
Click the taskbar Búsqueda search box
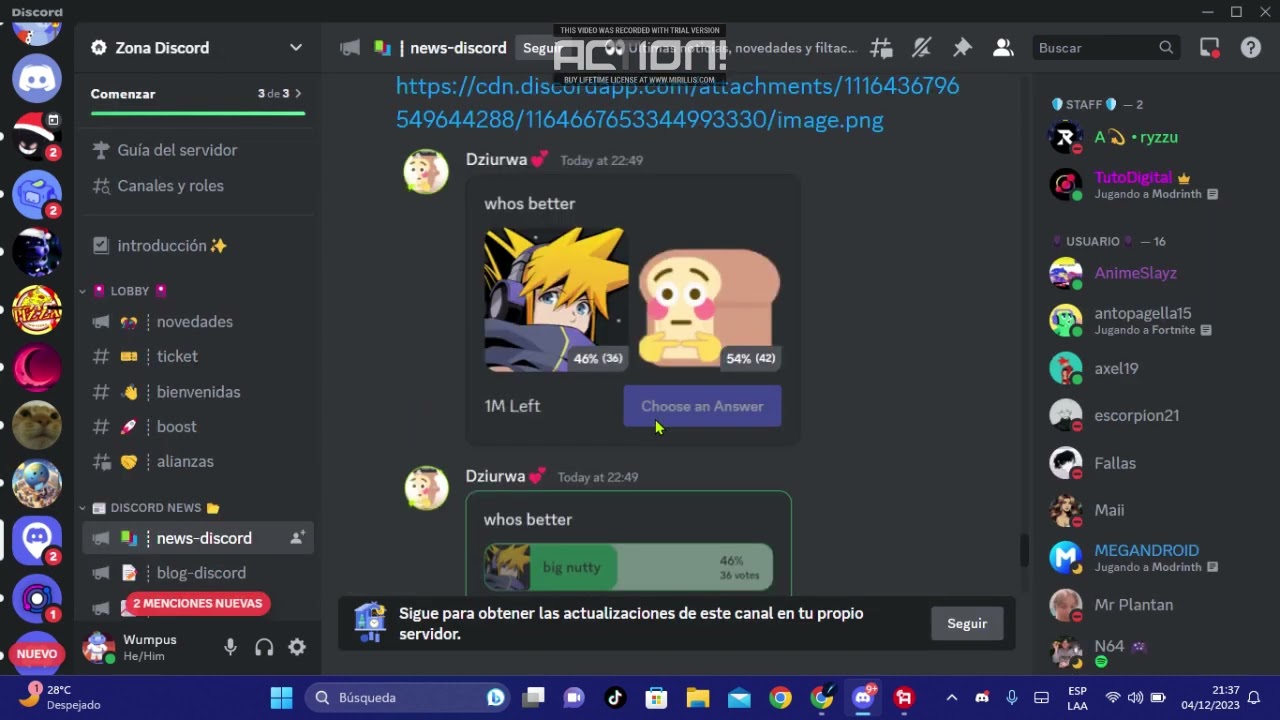(x=408, y=698)
